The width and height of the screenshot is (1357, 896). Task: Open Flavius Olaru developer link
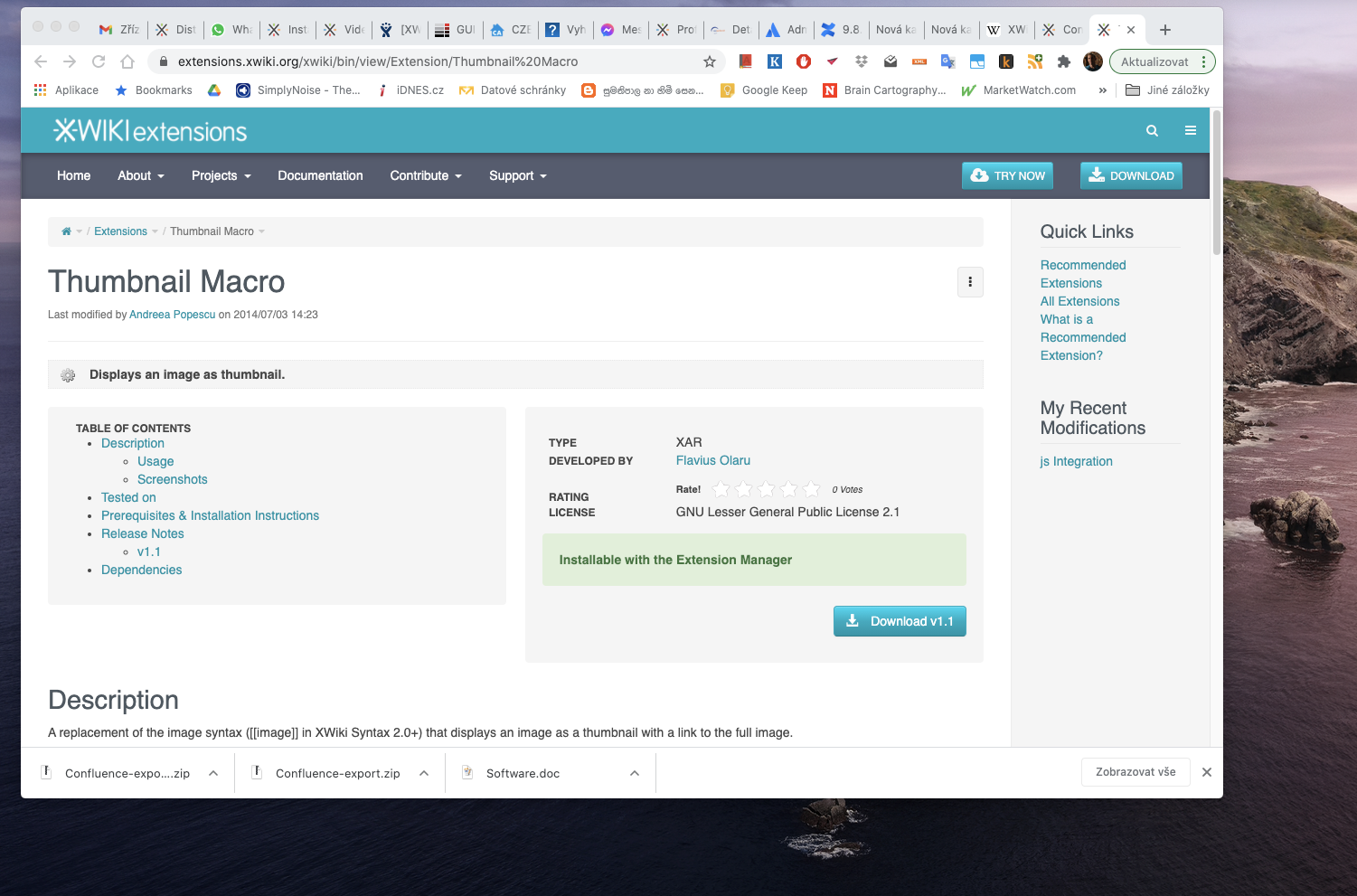tap(713, 460)
